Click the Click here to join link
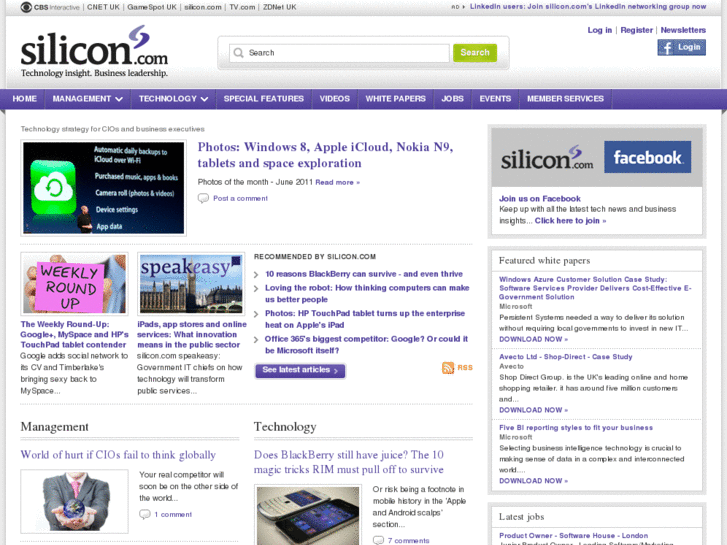 (570, 221)
